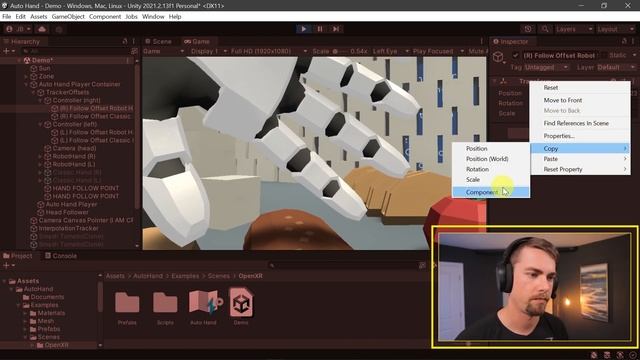Open the Demo scene row options menu
The width and height of the screenshot is (640, 360).
point(128,60)
